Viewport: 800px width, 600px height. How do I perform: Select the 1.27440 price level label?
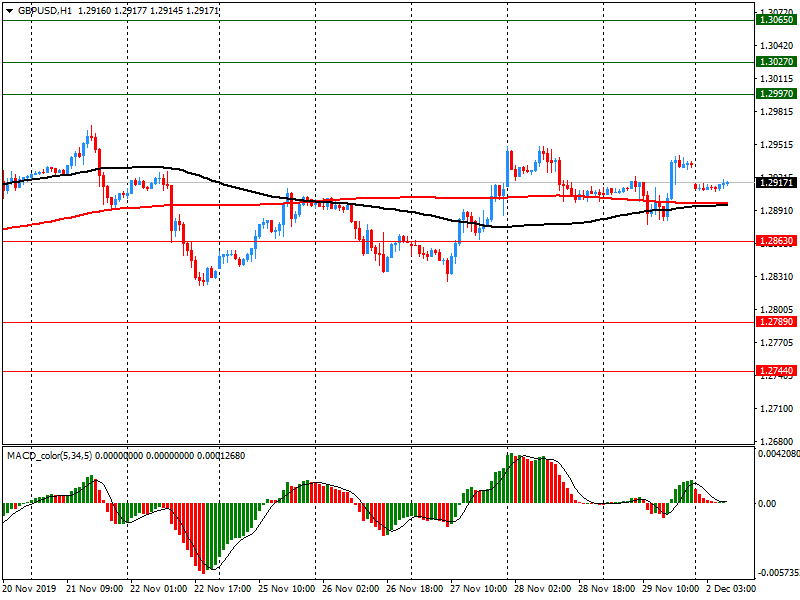click(x=776, y=371)
